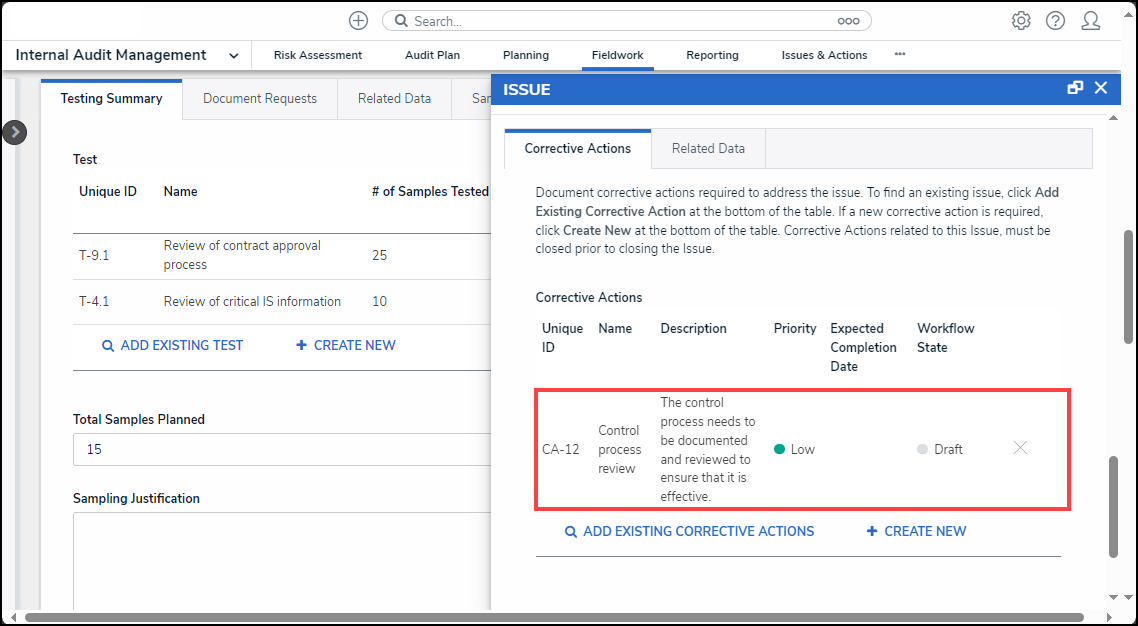Click Add Existing Corrective Actions
Screen dimensions: 1138x626
click(x=689, y=531)
